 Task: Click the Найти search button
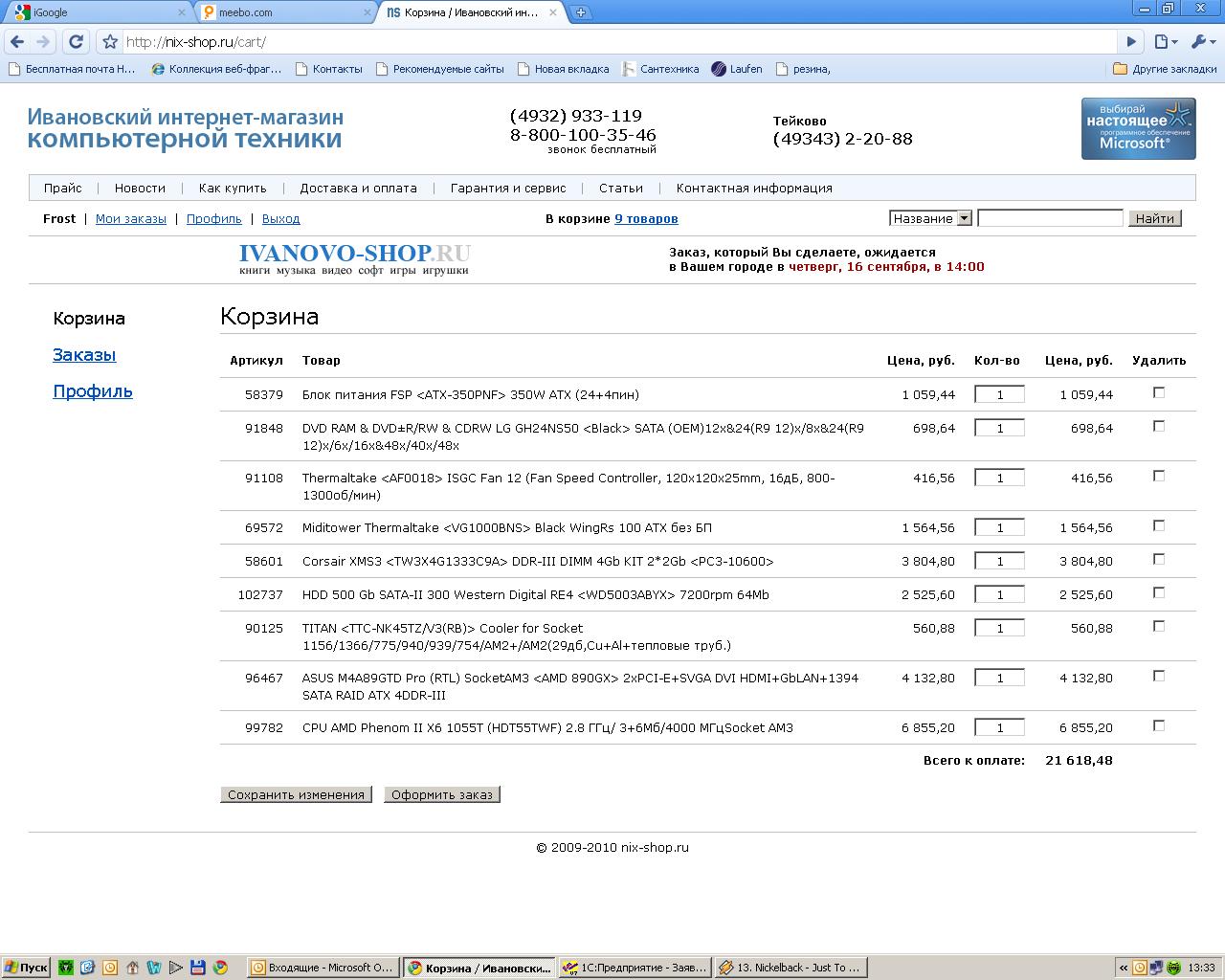click(x=1155, y=218)
